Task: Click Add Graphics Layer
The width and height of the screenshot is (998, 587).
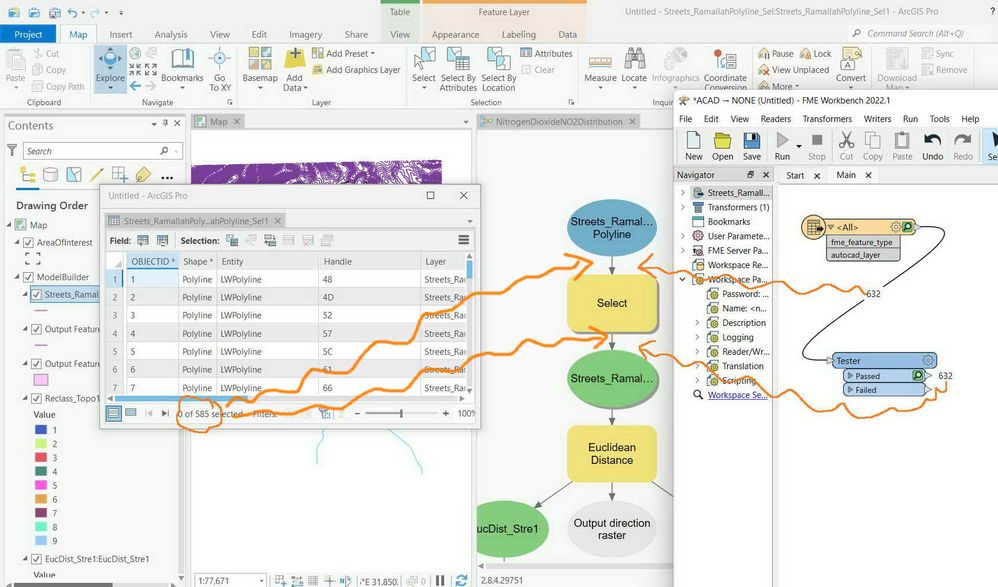Action: (356, 70)
